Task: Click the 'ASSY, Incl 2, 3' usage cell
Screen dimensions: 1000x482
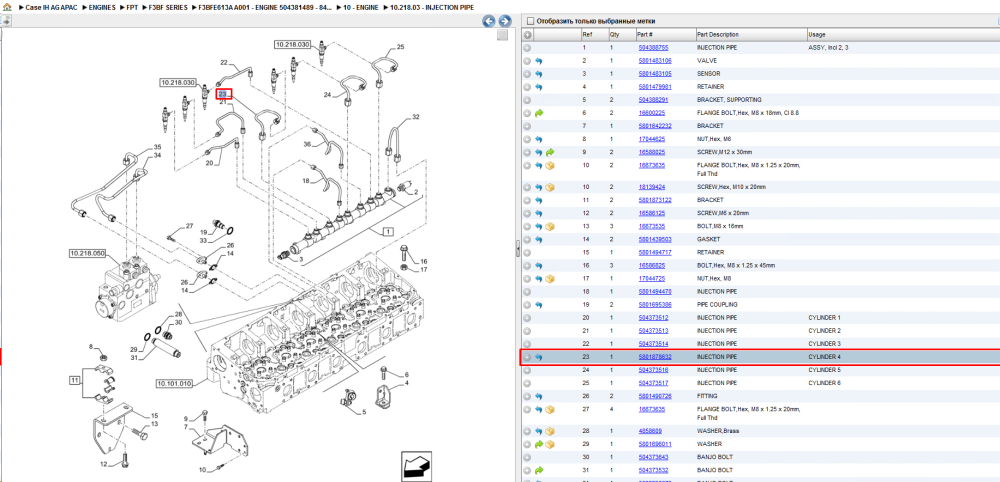Action: click(x=828, y=48)
